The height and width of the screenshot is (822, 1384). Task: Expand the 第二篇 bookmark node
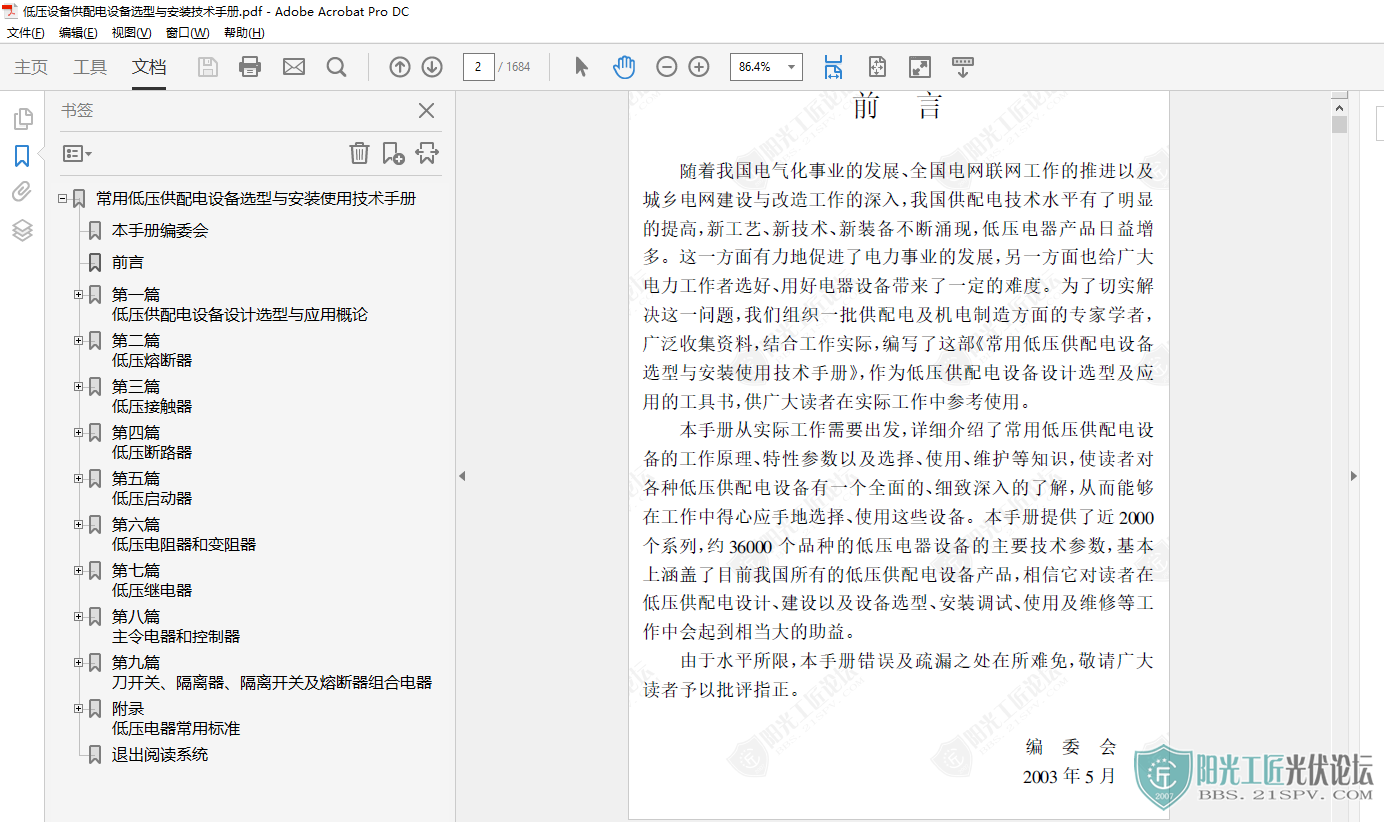tap(78, 340)
